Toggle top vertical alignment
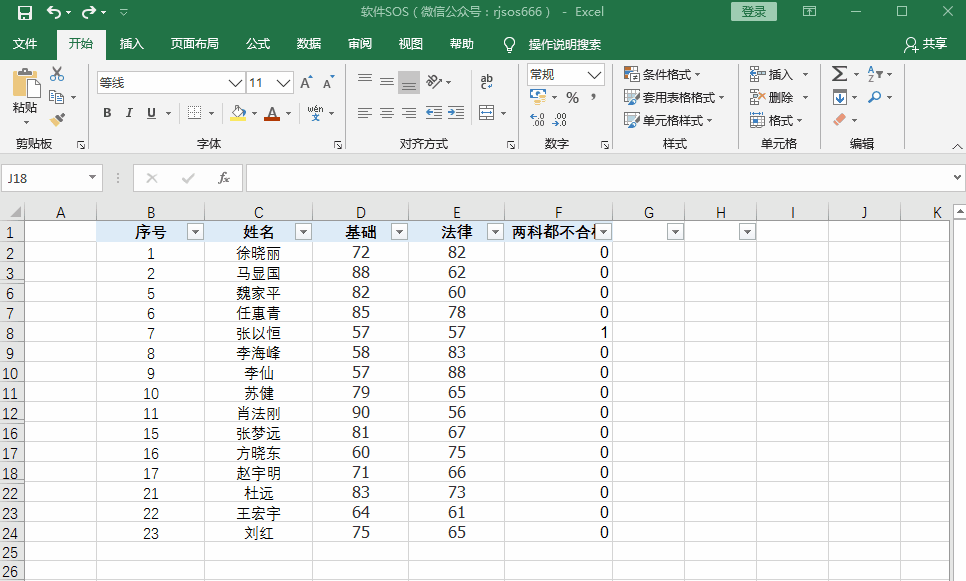966x581 pixels. coord(365,81)
